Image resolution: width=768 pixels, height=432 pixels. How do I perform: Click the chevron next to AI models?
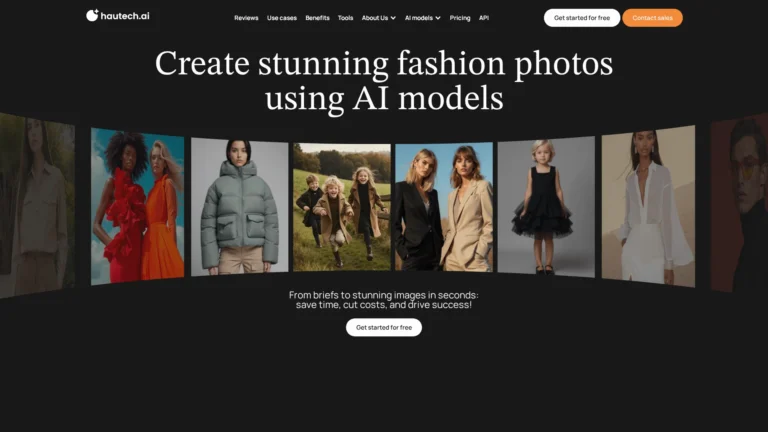[x=438, y=18]
